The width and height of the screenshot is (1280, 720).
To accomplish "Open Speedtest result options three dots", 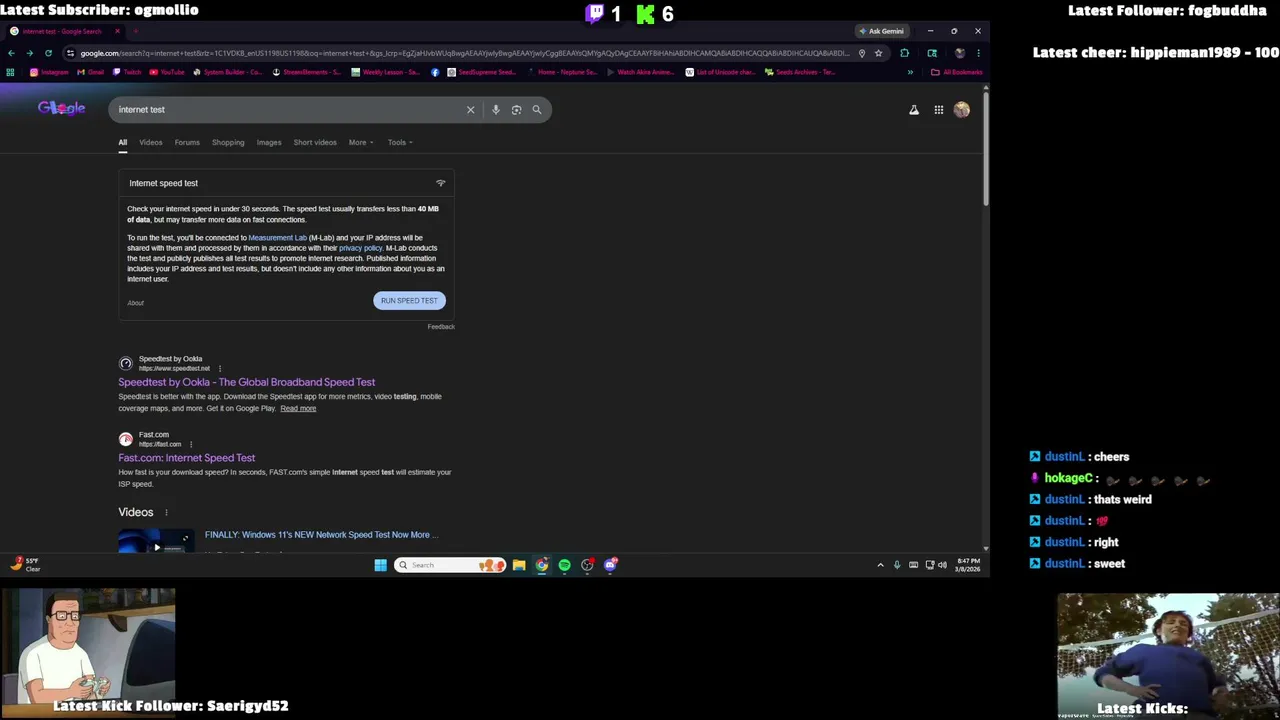I will 220,369.
